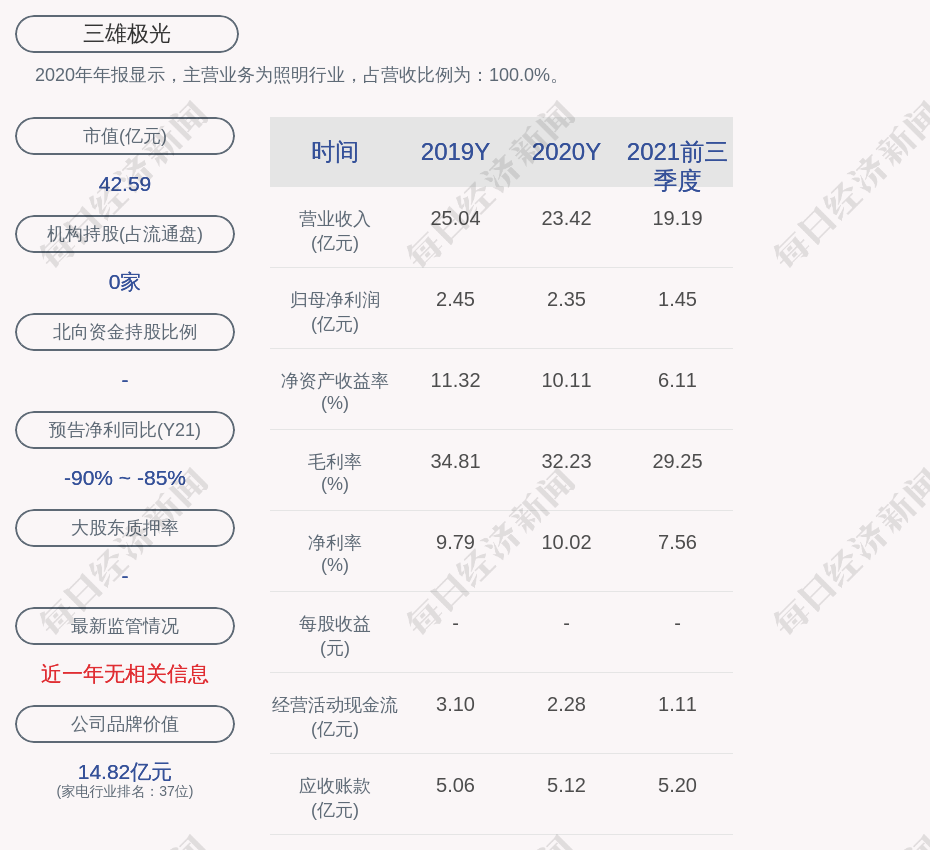
Task: Select the net profit value 2.35
Action: point(566,300)
